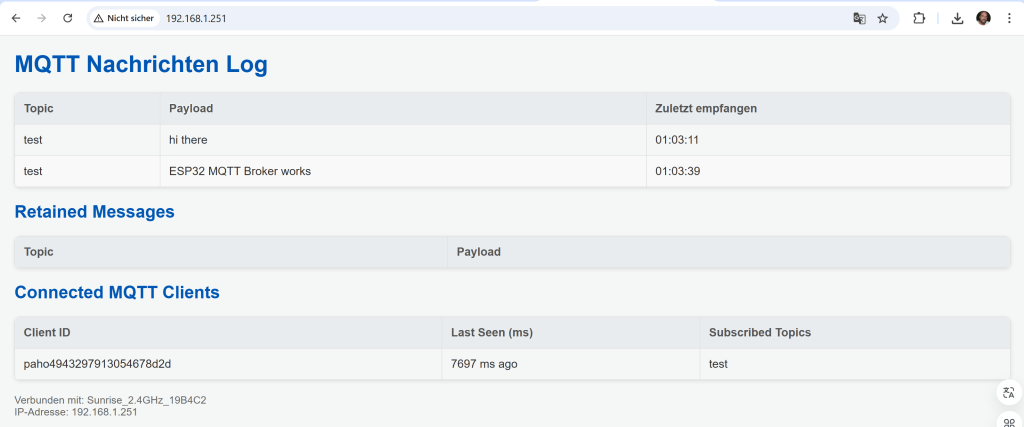1024x427 pixels.
Task: Click the address bar showing 192.168.1.251
Action: (400, 18)
